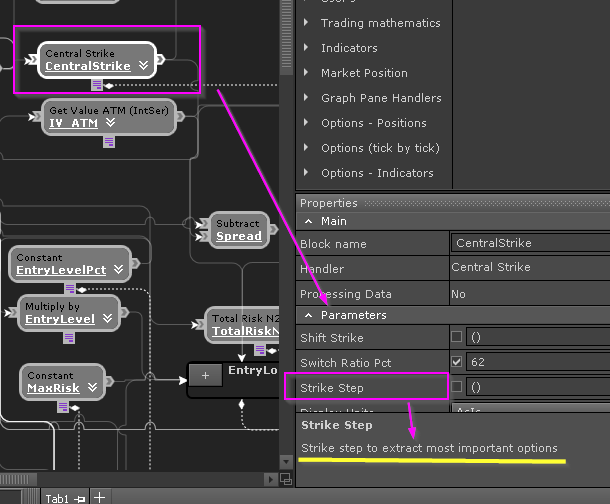Click the canvas horizontal scrollbar right arrow

click(268, 480)
